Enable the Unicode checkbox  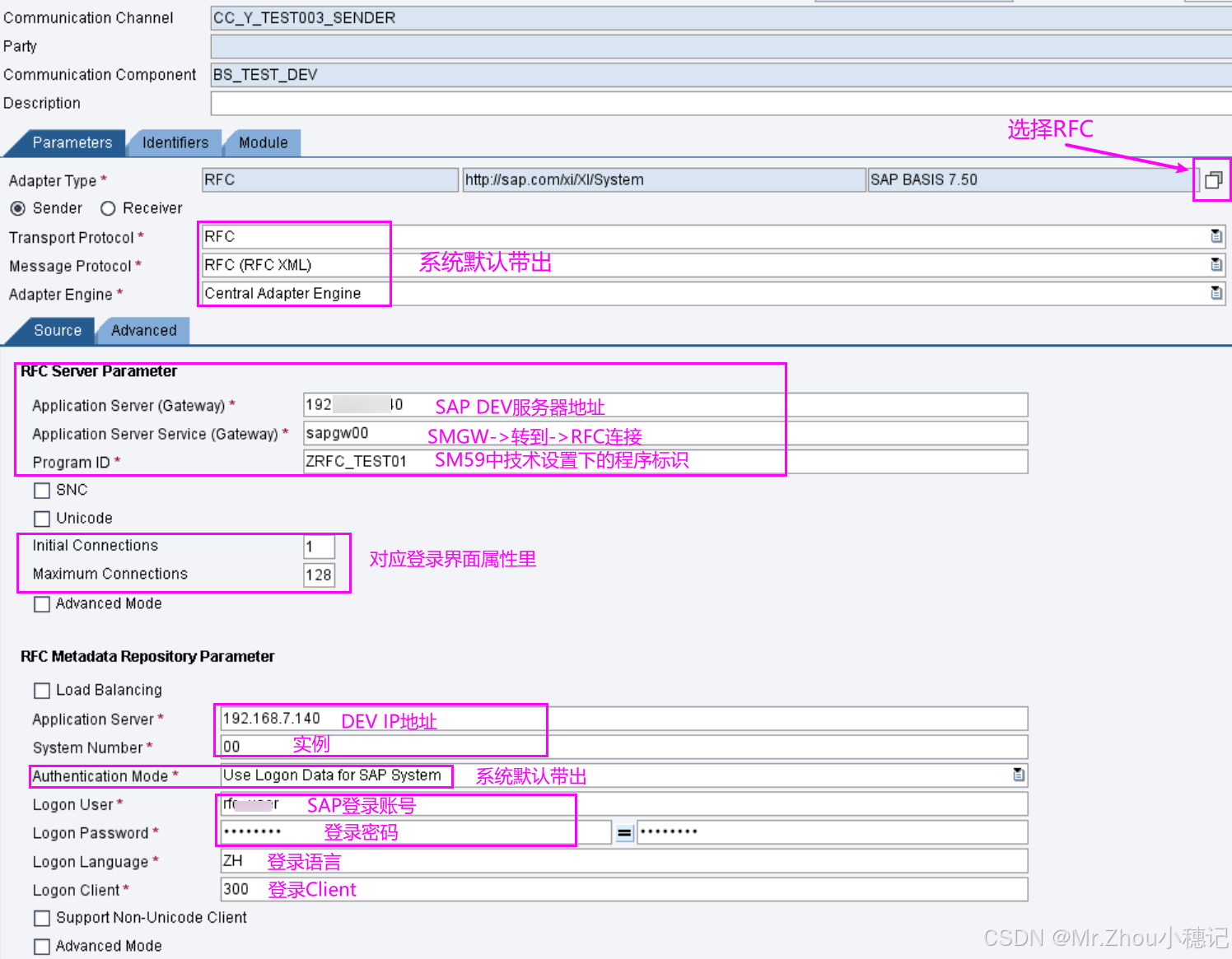(x=42, y=519)
